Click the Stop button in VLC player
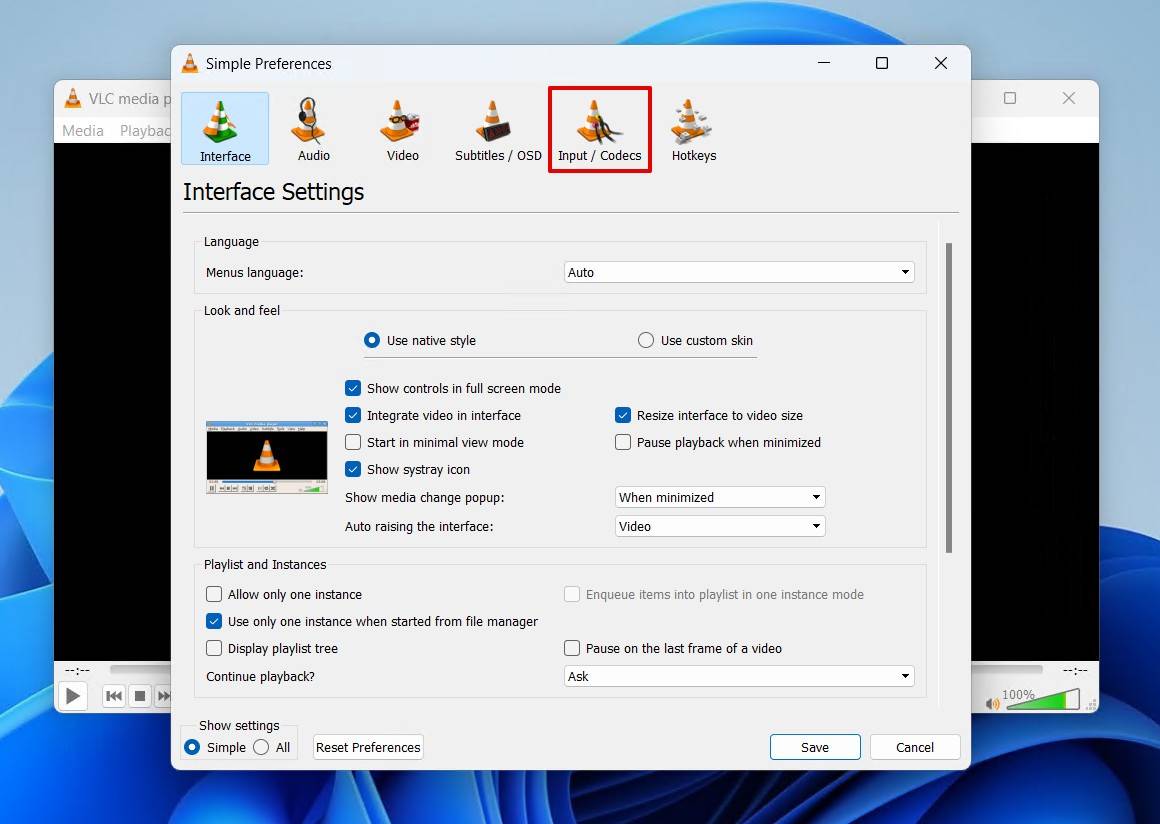This screenshot has height=824, width=1160. [140, 696]
